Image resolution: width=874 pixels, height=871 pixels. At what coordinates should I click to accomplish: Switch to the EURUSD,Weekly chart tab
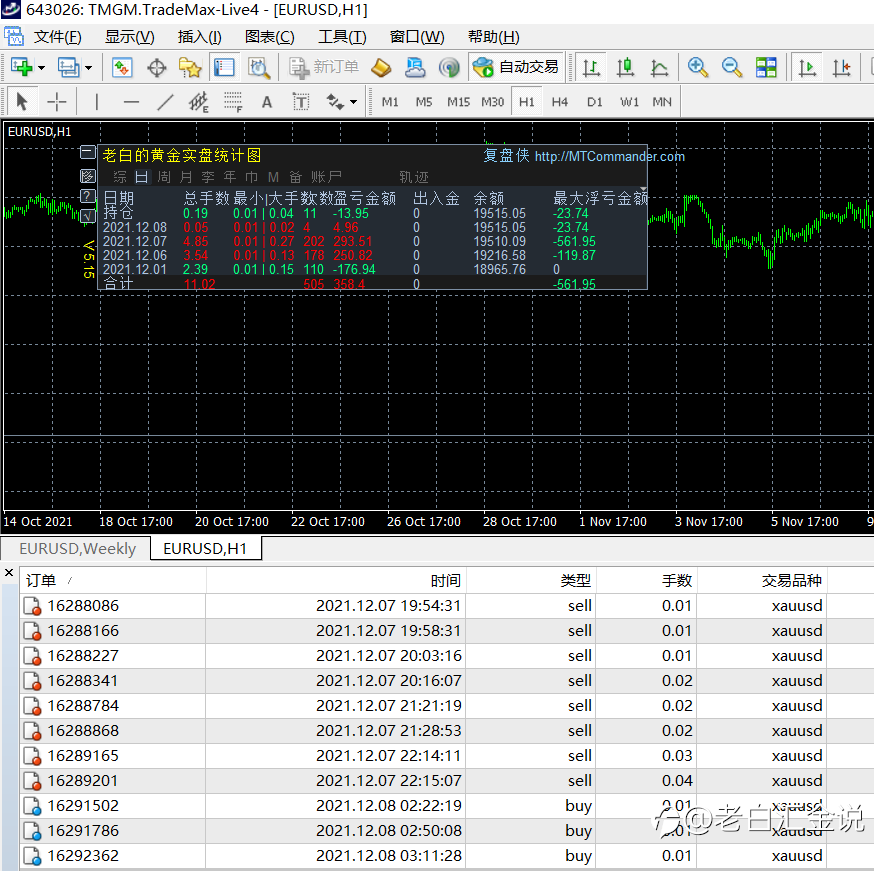[77, 548]
